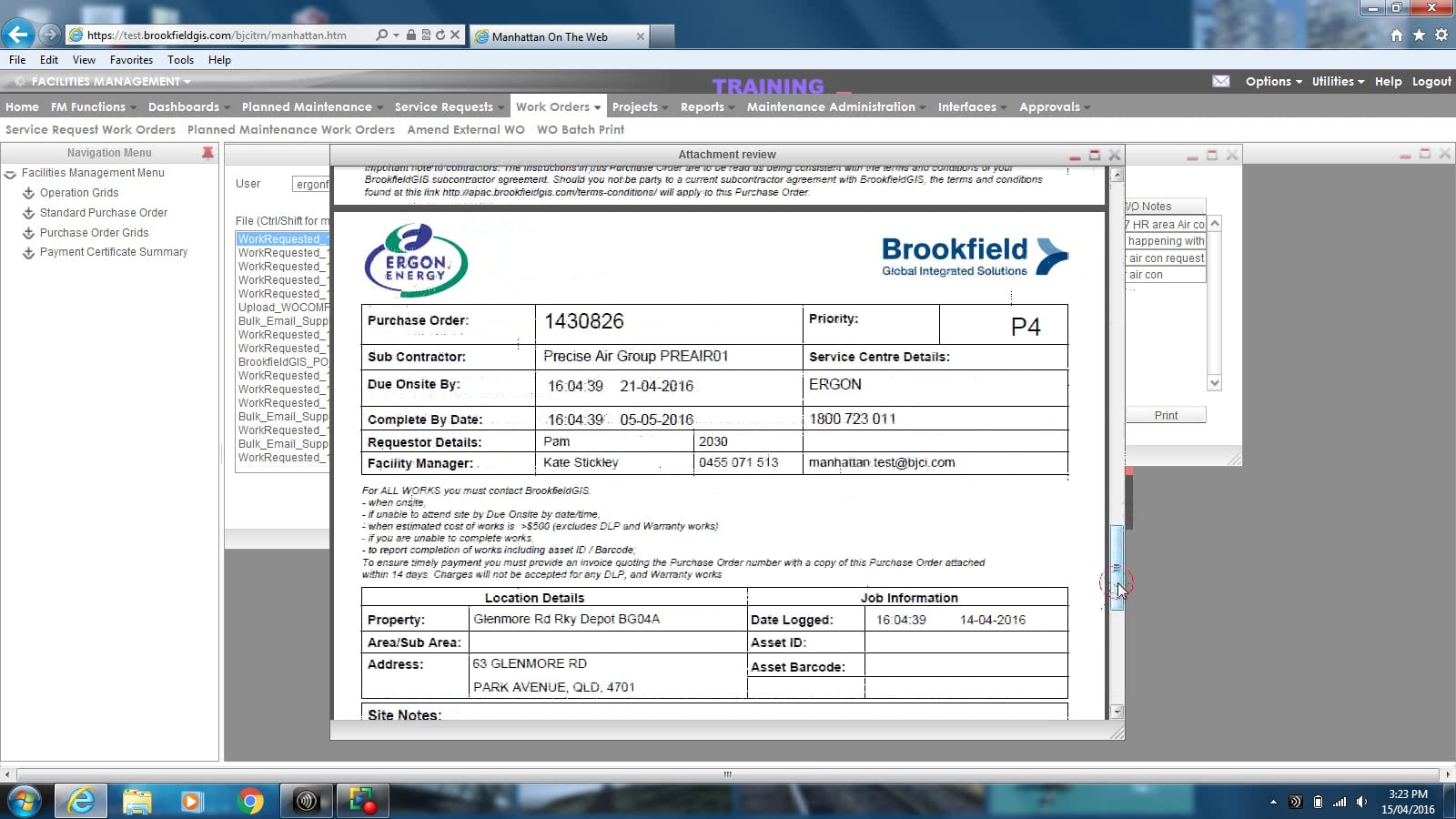1456x819 pixels.
Task: Click the Print button
Action: click(x=1165, y=415)
